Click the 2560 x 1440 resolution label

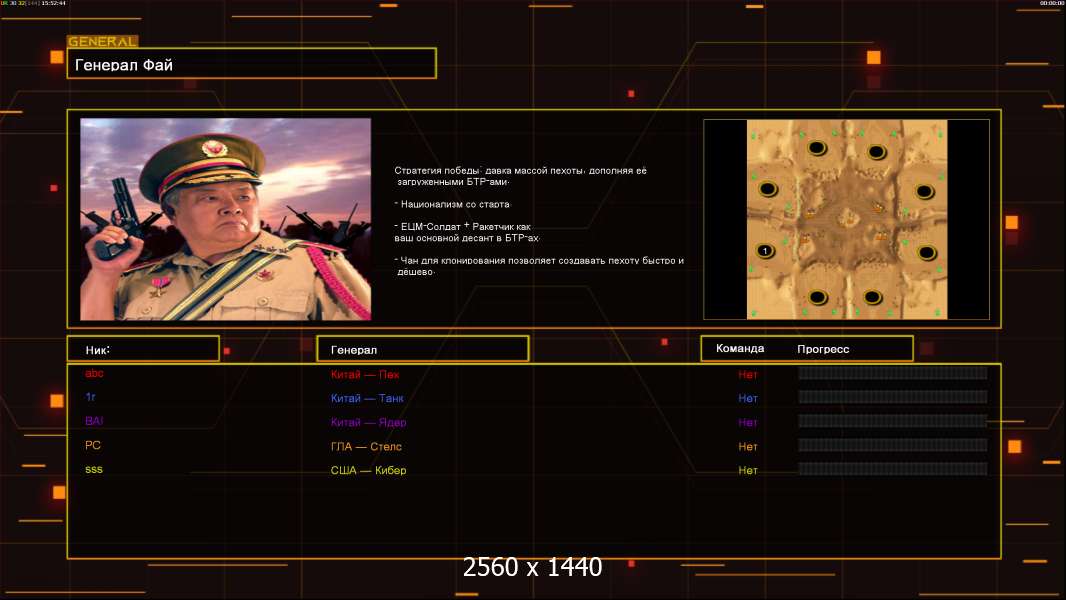pos(532,568)
